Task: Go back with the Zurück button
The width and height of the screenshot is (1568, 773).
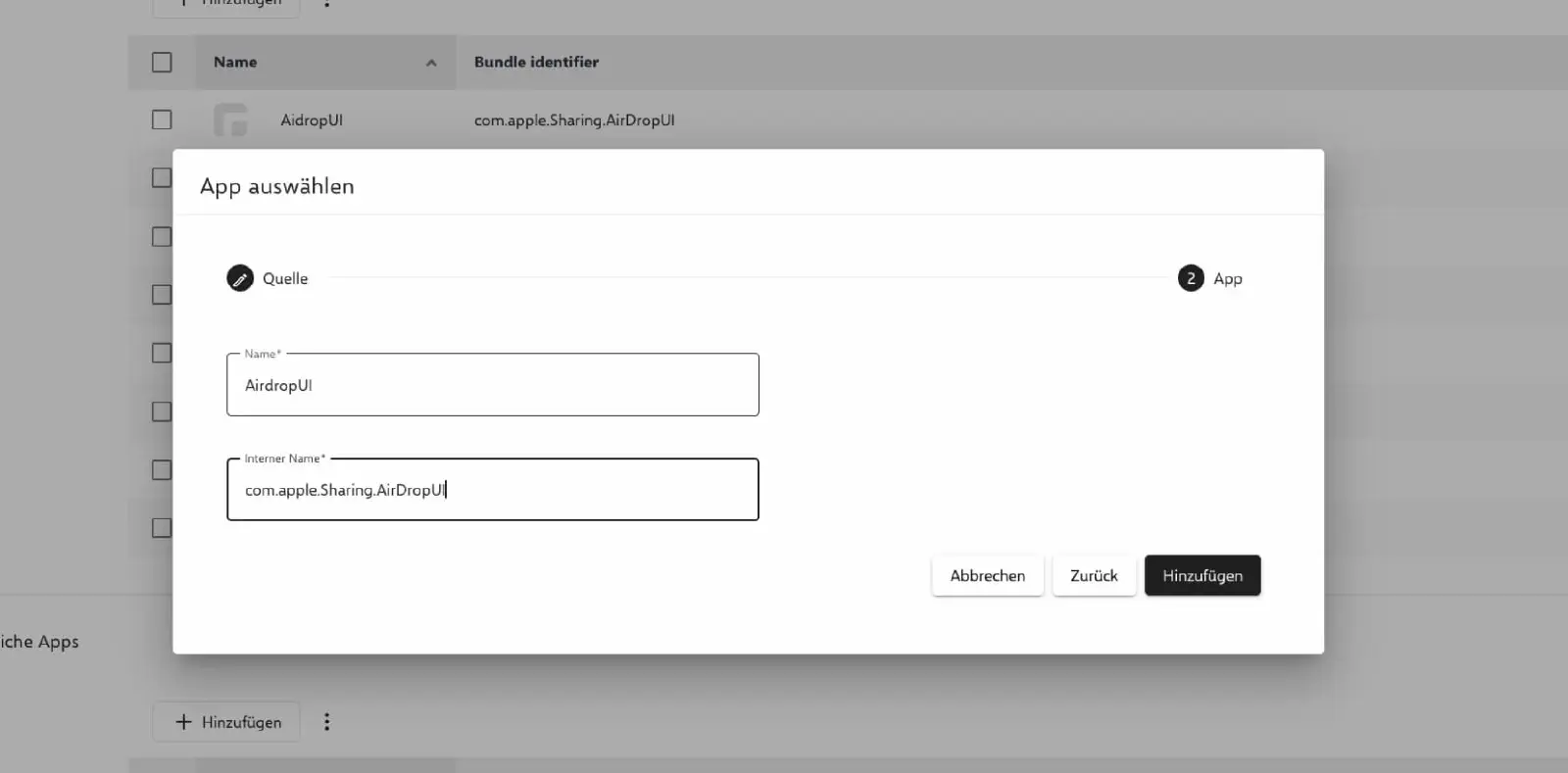Action: pos(1094,576)
